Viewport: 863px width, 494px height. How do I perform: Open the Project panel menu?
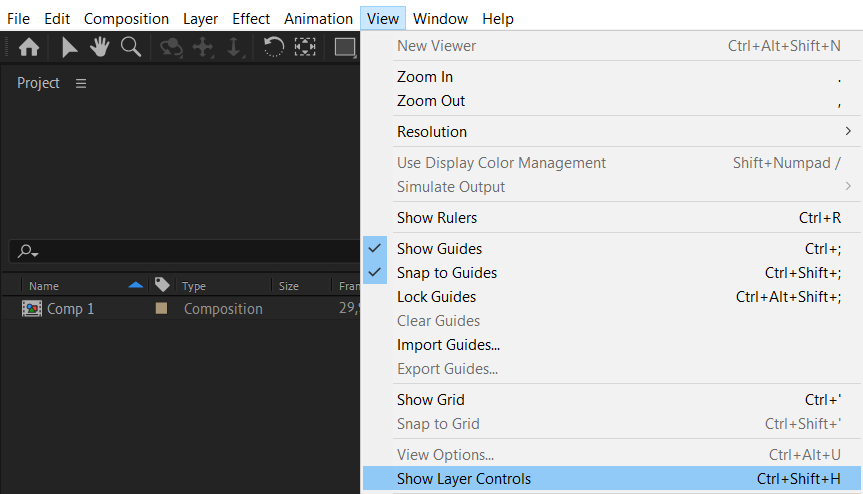(x=81, y=83)
